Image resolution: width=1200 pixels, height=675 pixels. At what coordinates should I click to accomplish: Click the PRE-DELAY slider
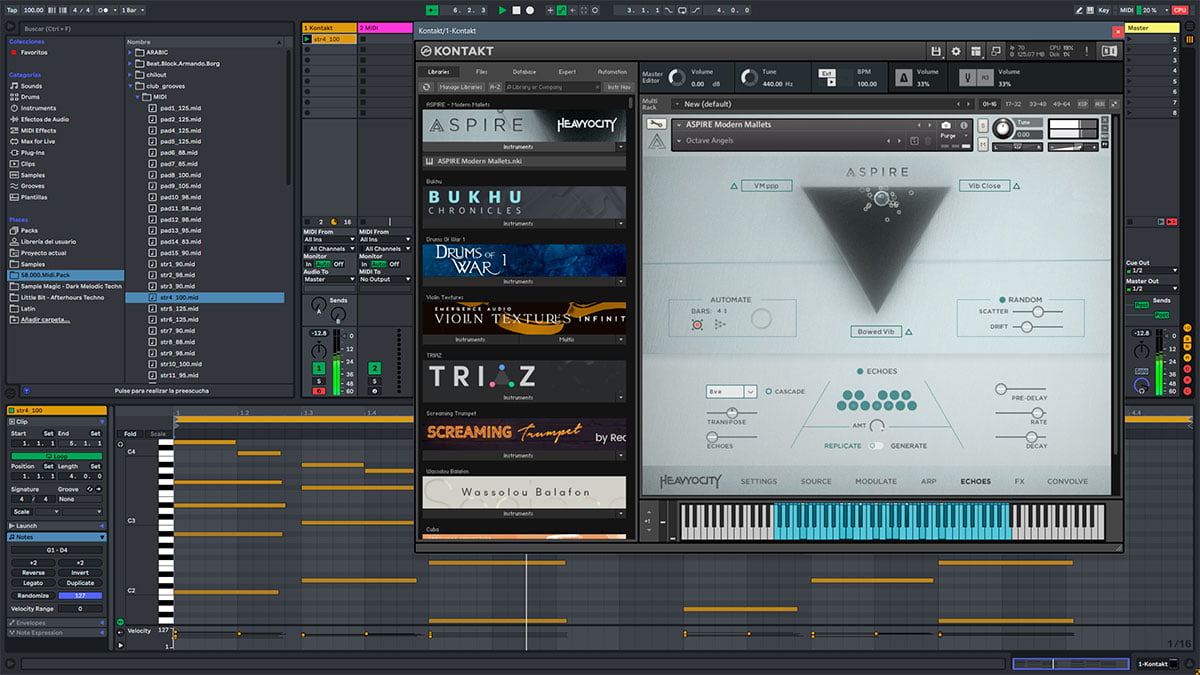pos(1020,388)
